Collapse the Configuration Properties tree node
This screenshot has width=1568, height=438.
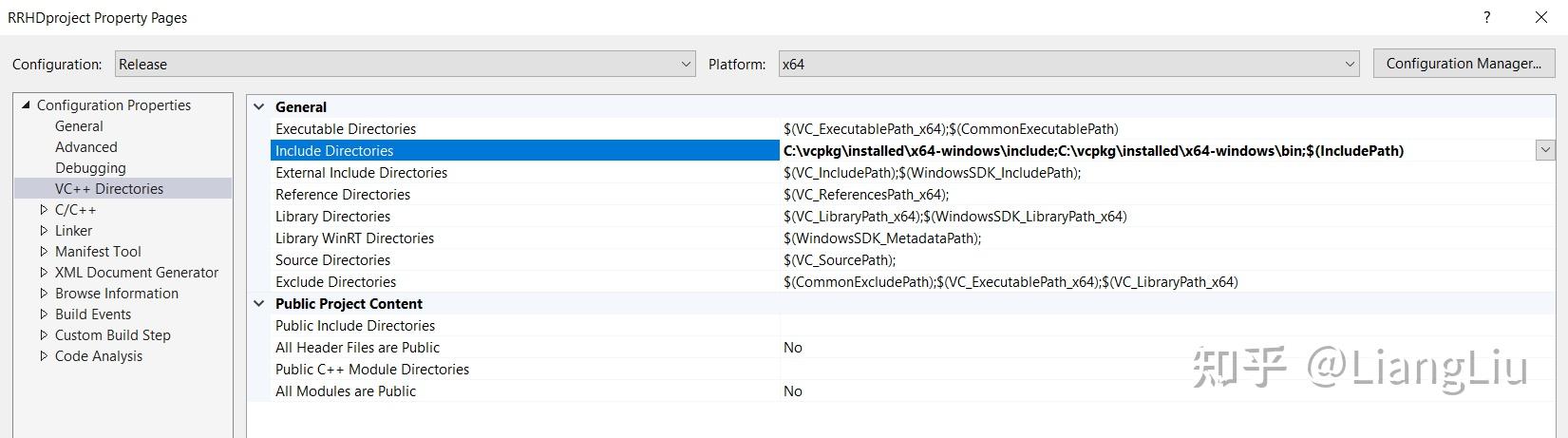pos(26,105)
